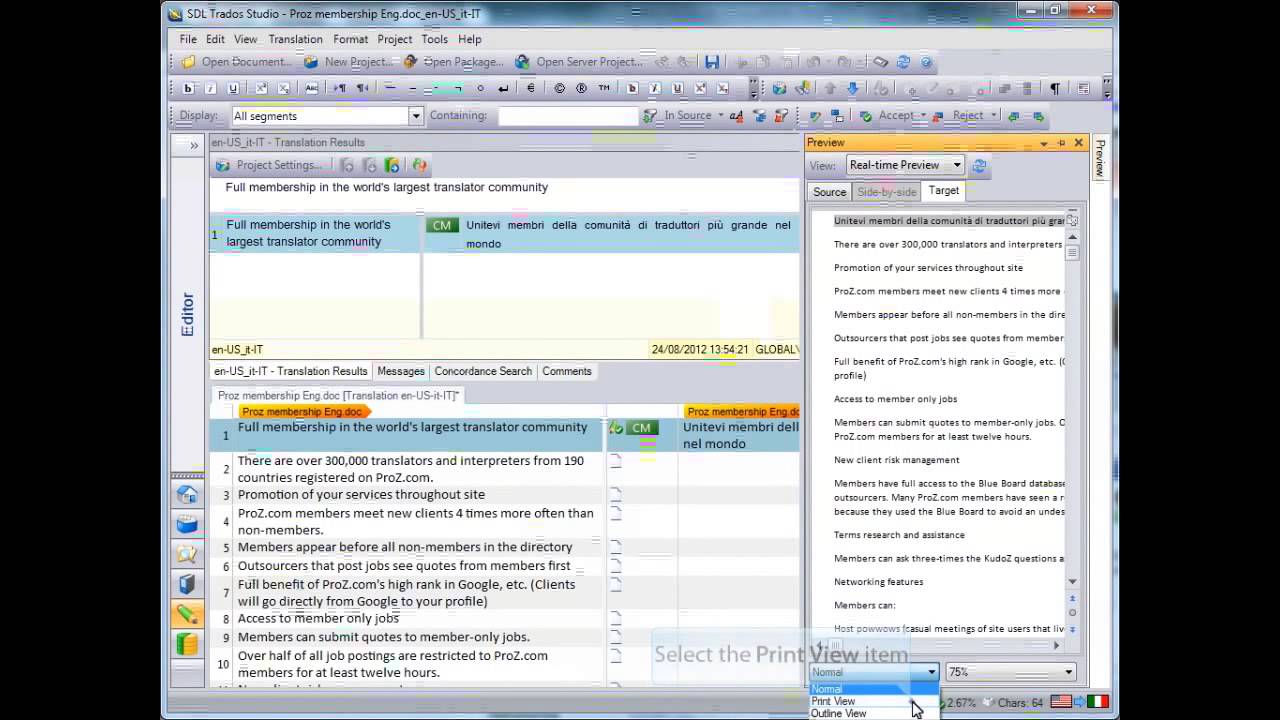Image resolution: width=1280 pixels, height=720 pixels.
Task: Select Print View from the dropdown list
Action: [874, 701]
